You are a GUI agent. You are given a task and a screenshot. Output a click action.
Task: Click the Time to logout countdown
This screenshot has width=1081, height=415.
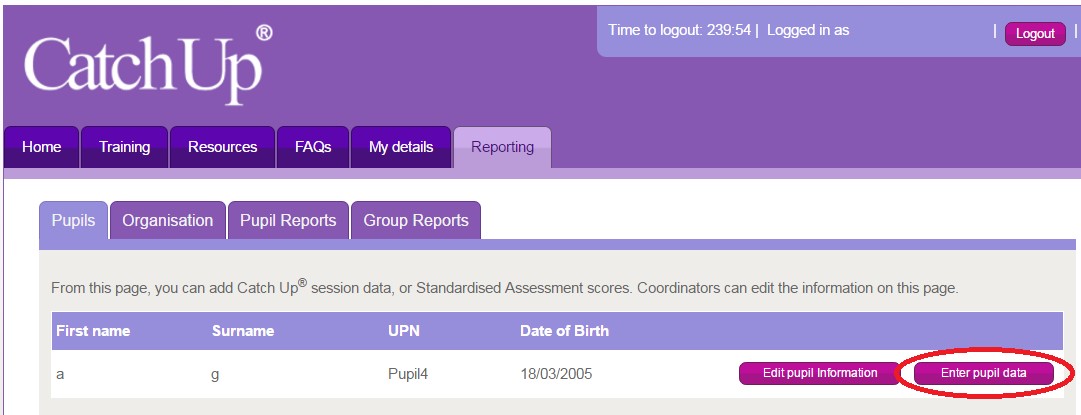click(679, 30)
